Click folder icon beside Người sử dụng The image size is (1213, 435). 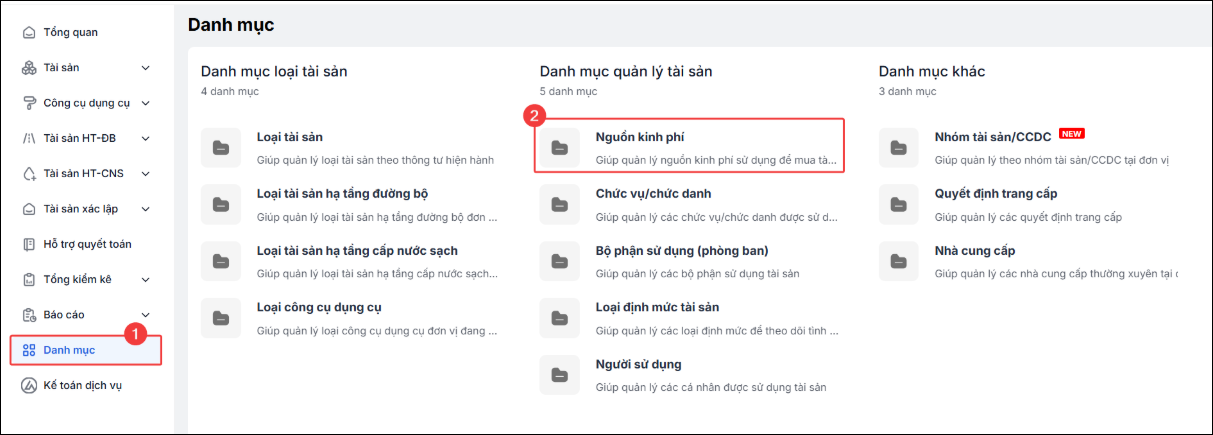point(559,375)
